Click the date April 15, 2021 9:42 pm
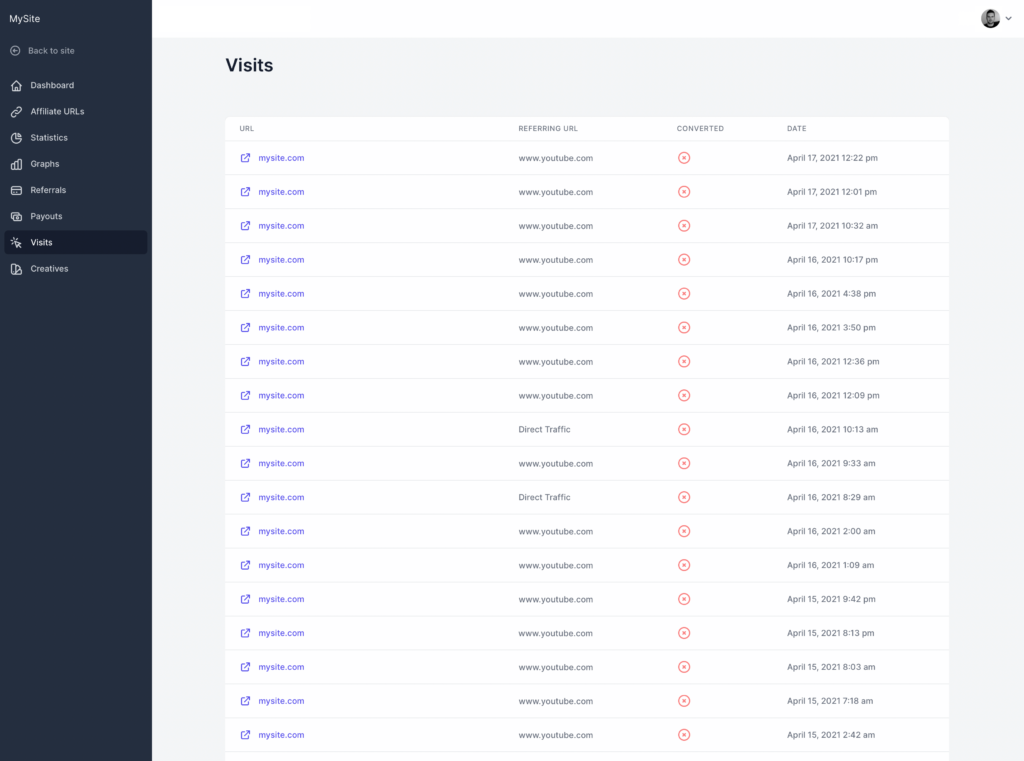Viewport: 1024px width, 761px height. pos(831,599)
